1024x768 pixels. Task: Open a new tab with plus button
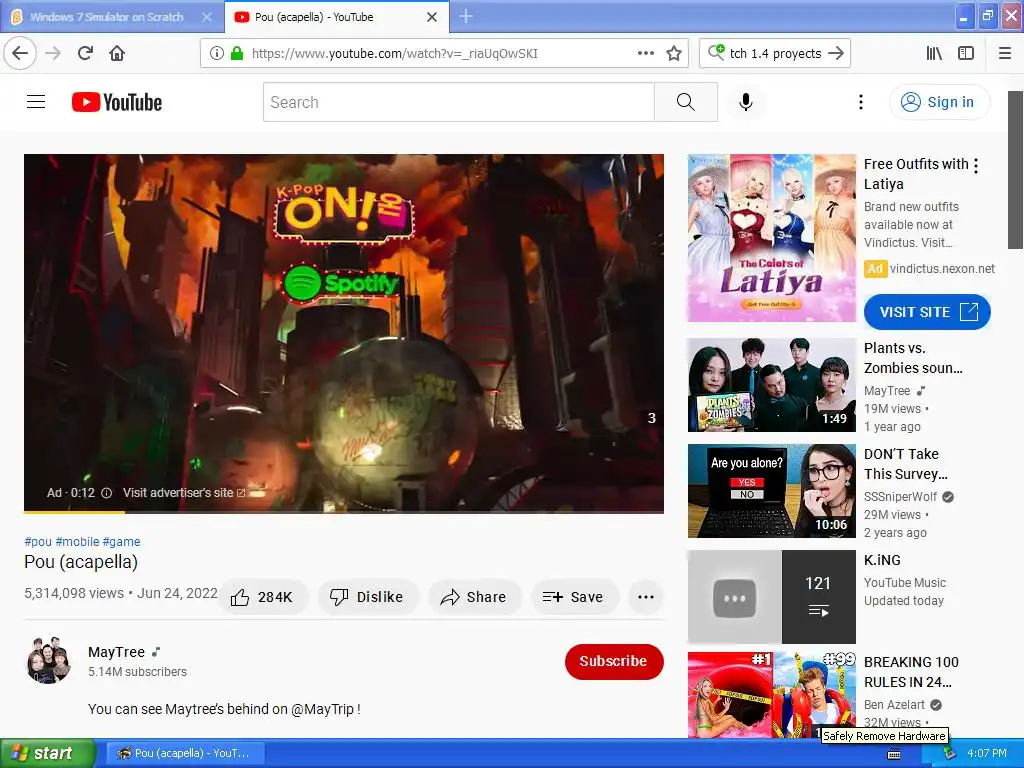(466, 16)
